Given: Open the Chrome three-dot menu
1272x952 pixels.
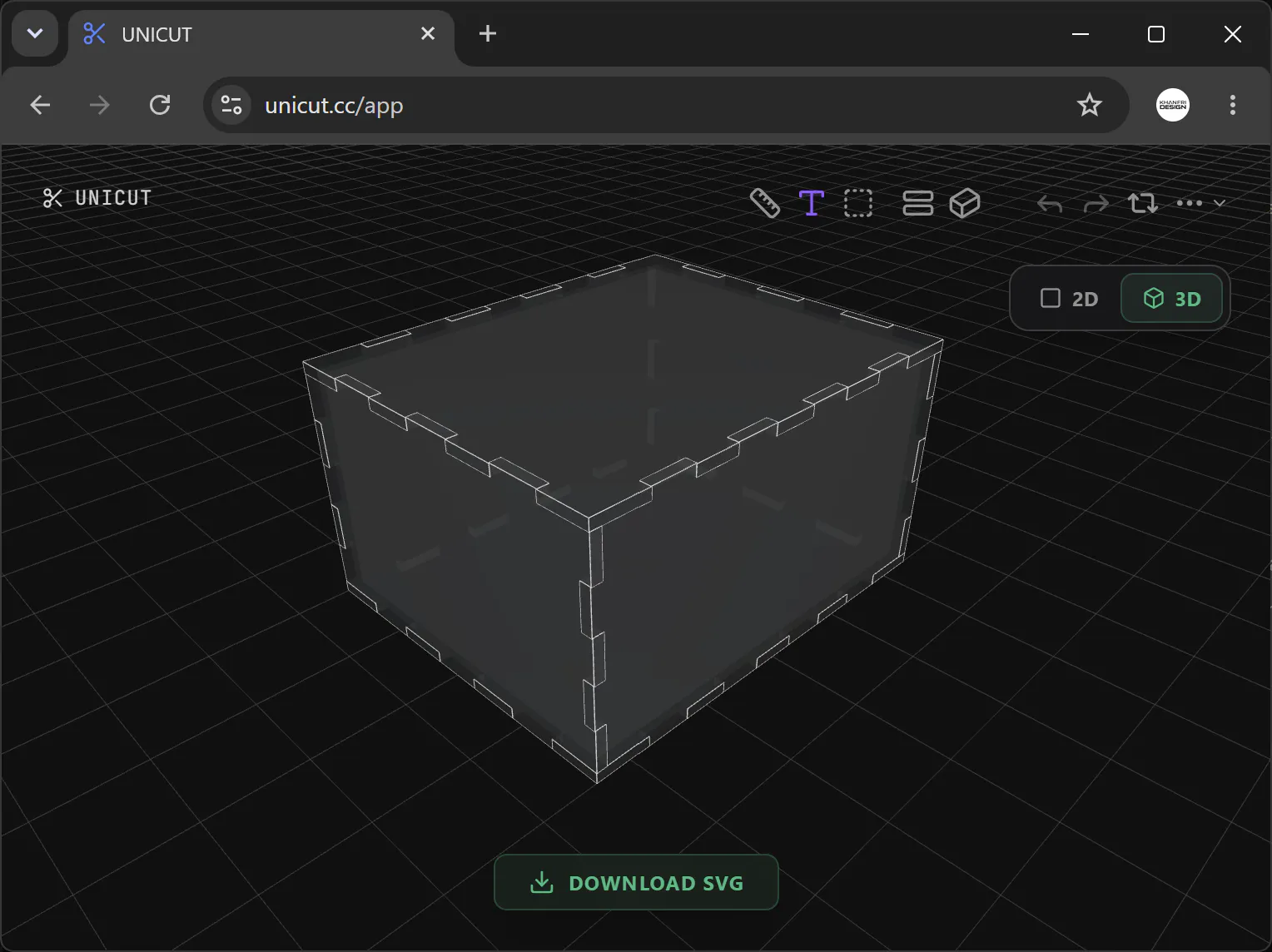Looking at the screenshot, I should tap(1233, 105).
